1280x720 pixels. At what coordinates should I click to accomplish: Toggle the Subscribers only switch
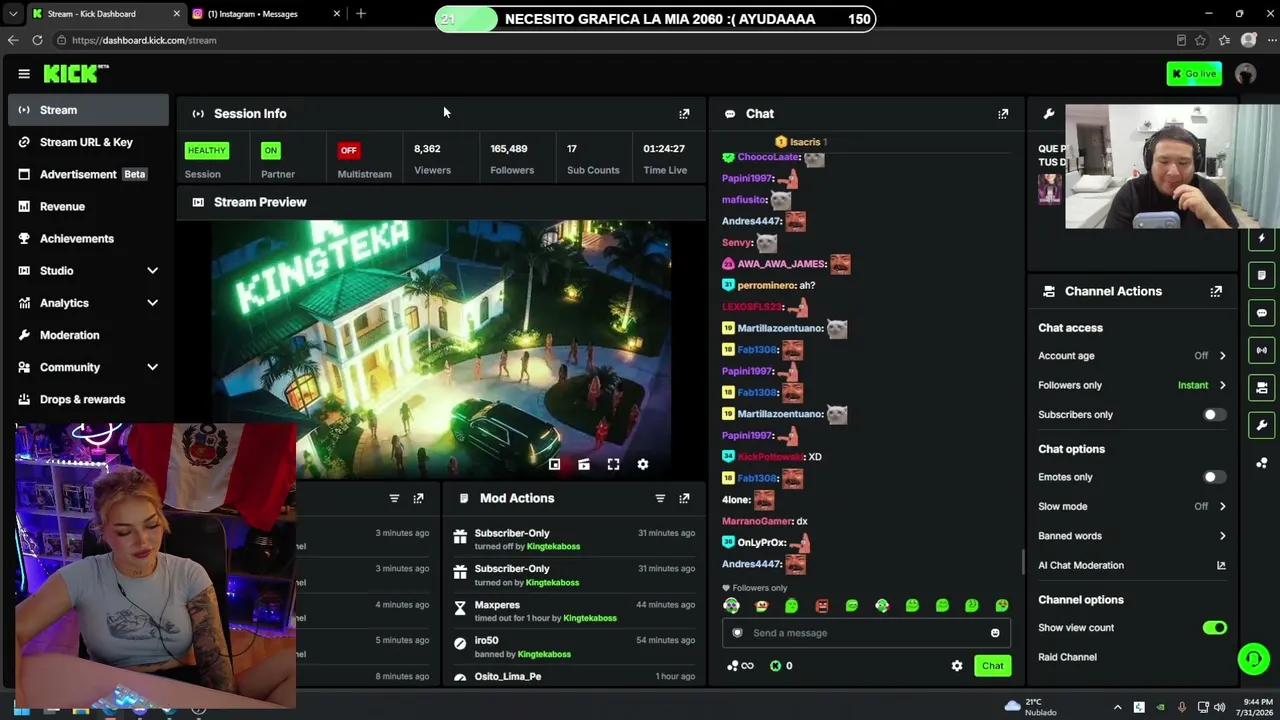coord(1214,415)
